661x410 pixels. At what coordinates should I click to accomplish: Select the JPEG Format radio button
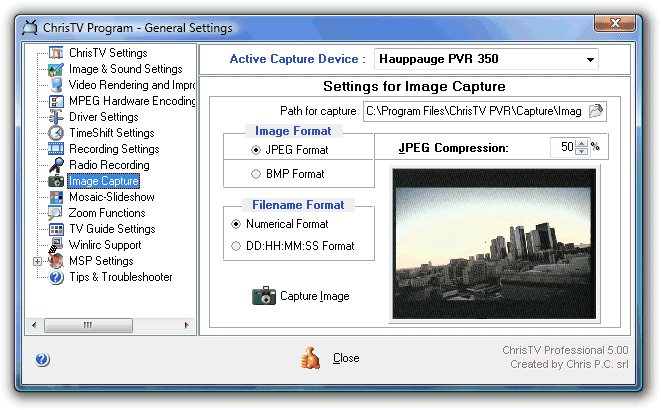coord(255,150)
